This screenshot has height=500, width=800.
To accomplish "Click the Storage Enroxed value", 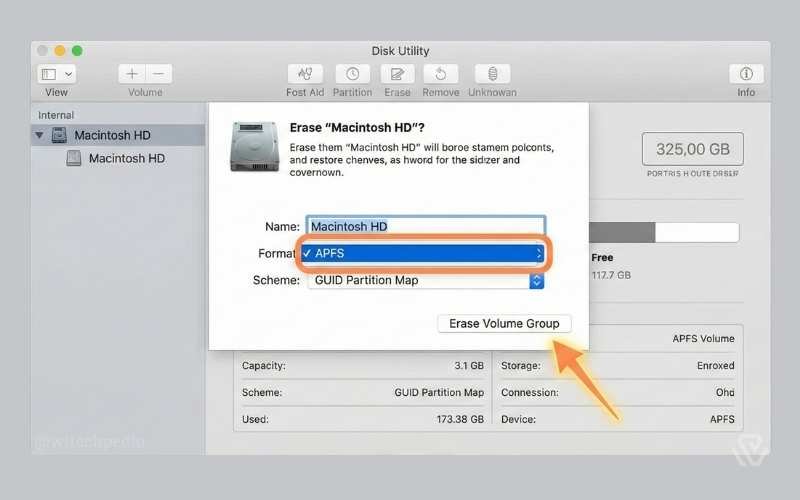I will [x=715, y=366].
